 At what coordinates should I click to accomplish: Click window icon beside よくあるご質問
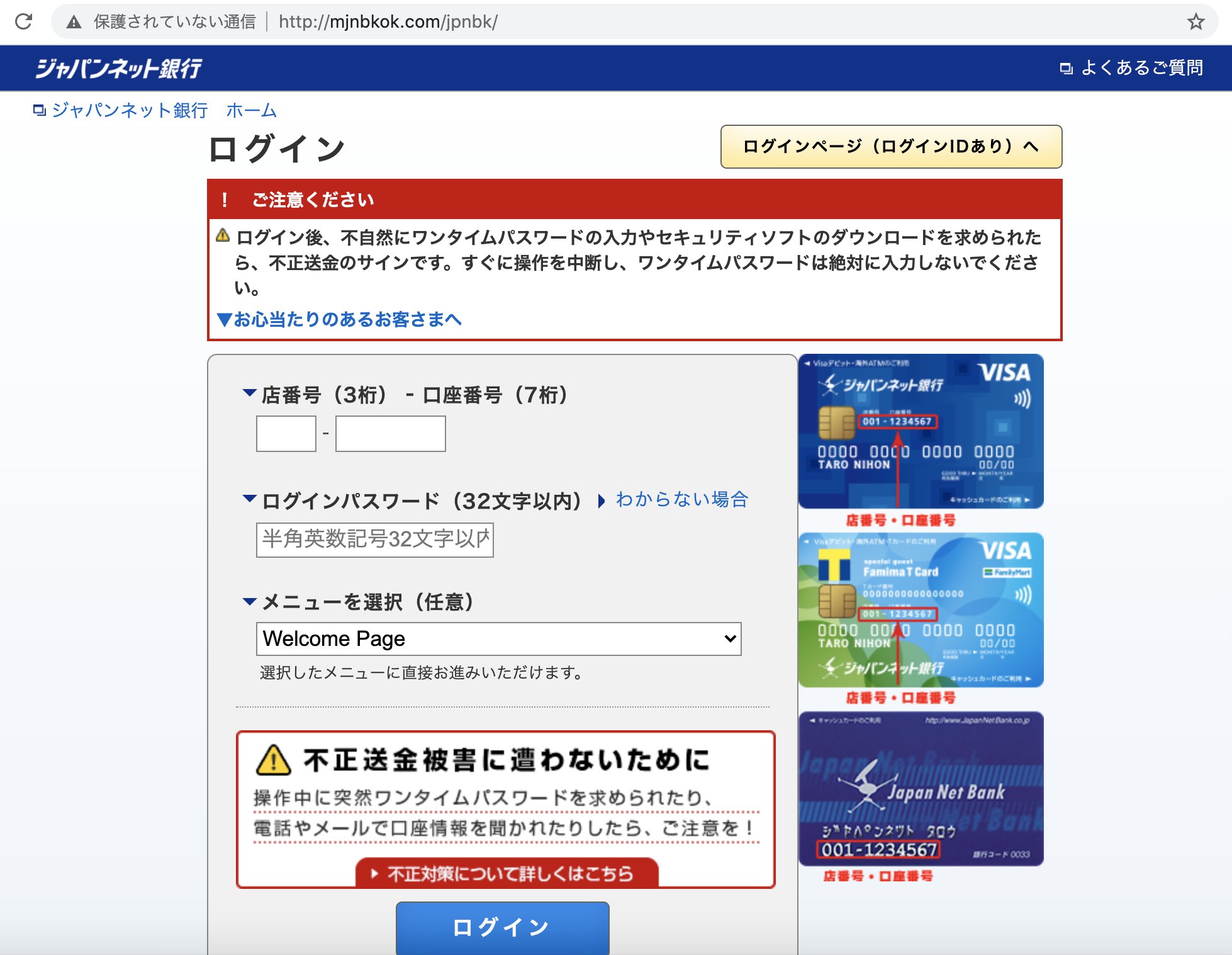pyautogui.click(x=1066, y=68)
